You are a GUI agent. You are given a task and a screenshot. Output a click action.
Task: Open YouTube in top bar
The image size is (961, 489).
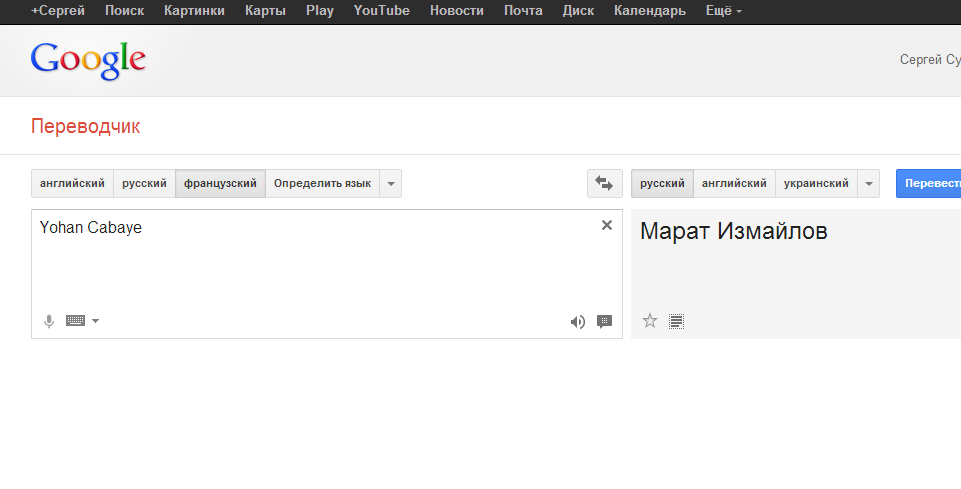pyautogui.click(x=382, y=11)
